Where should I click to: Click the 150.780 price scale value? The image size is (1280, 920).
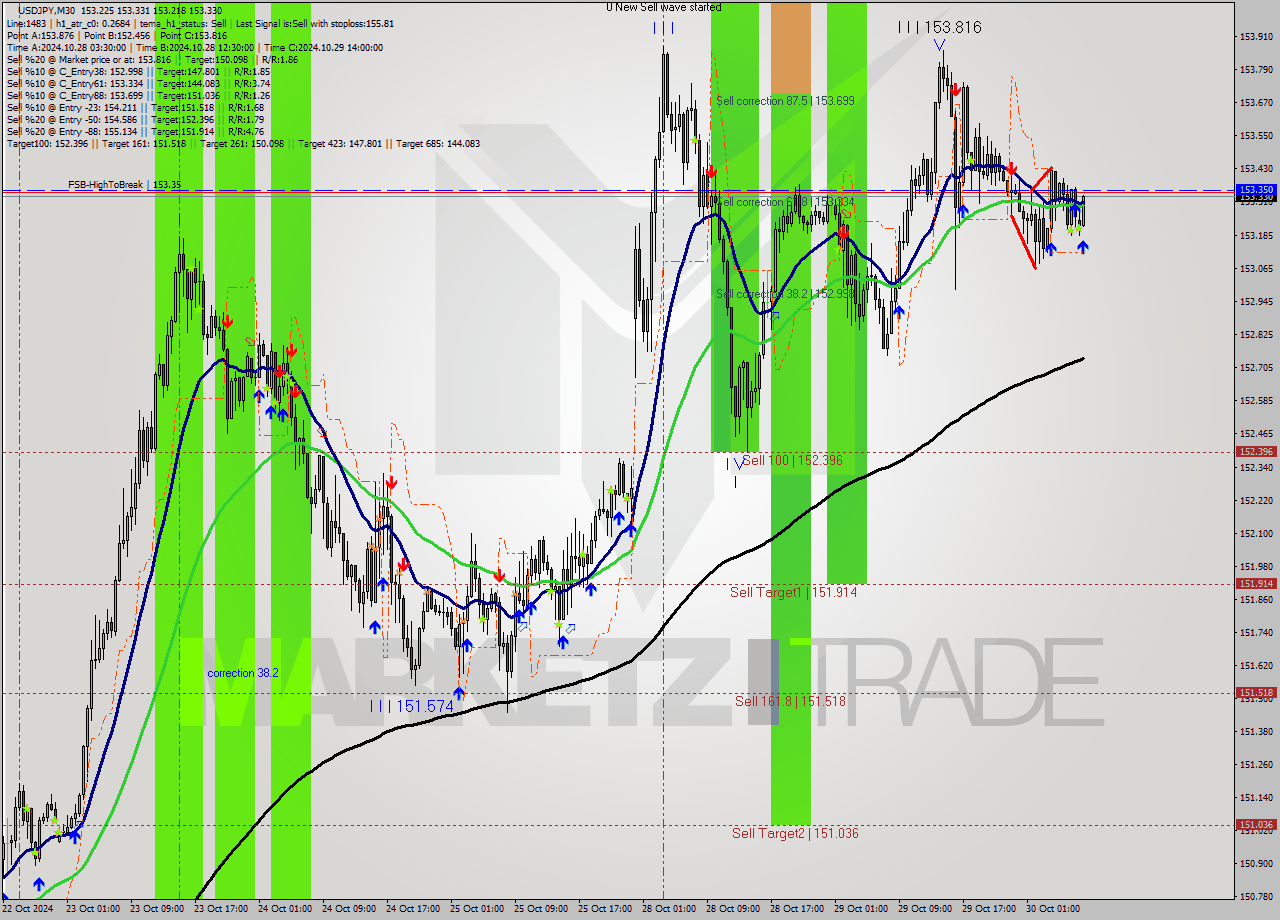[x=1256, y=896]
